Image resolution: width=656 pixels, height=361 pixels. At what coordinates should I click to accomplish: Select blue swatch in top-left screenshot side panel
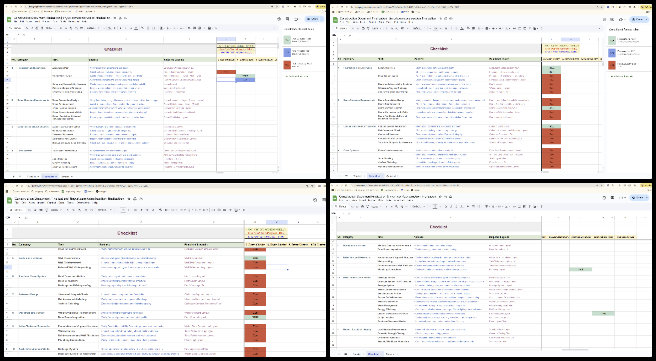(287, 52)
